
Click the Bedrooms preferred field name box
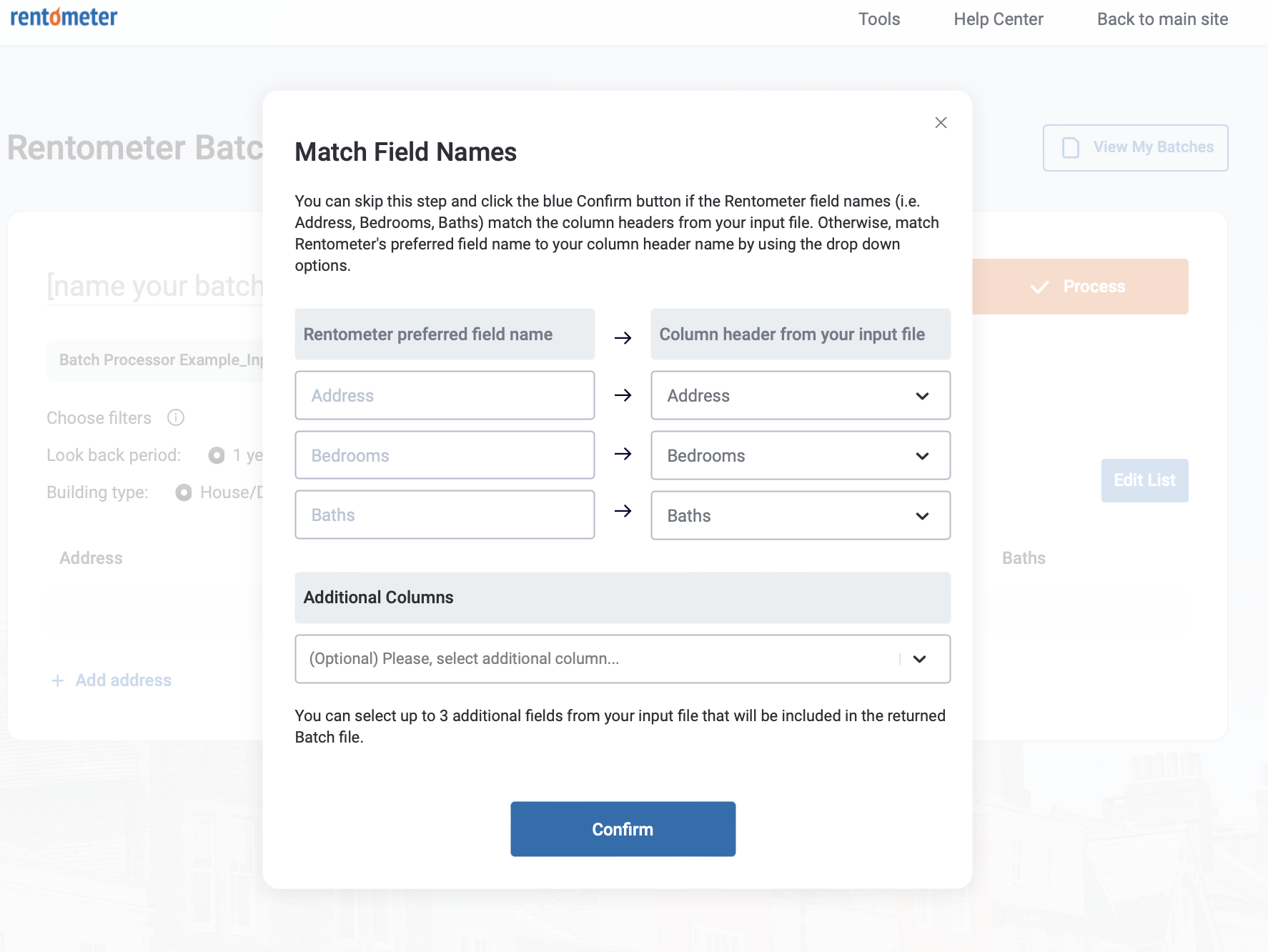coord(445,455)
